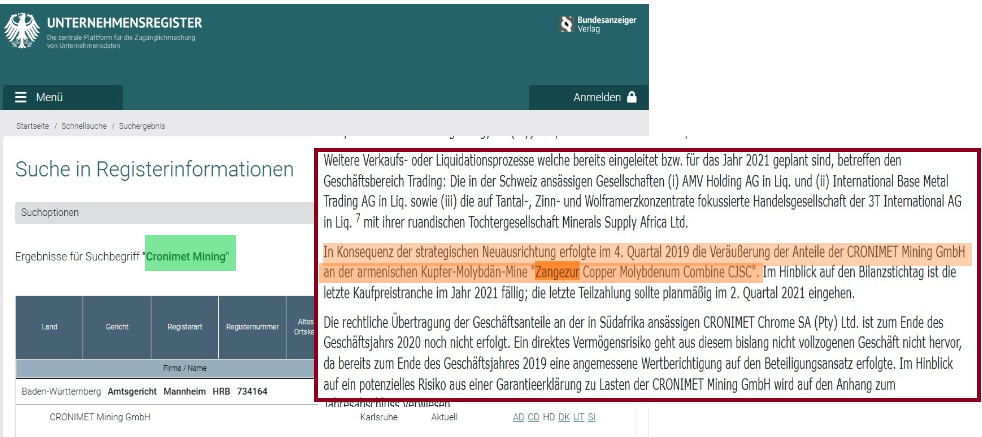This screenshot has height=437, width=982.
Task: Click the Suche in Registerinformationen heading
Action: [x=154, y=169]
